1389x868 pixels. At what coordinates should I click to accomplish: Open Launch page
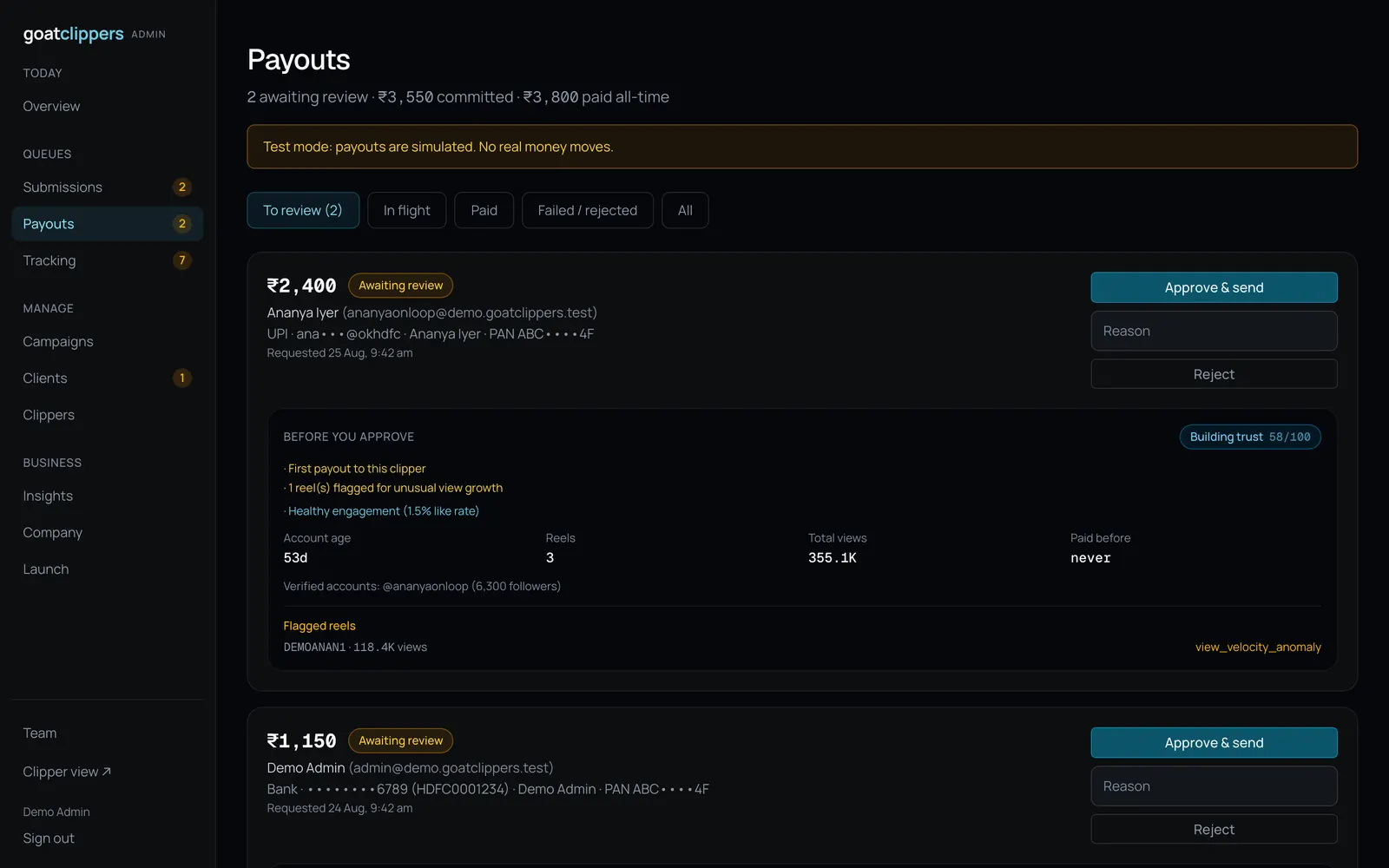[x=108, y=569]
